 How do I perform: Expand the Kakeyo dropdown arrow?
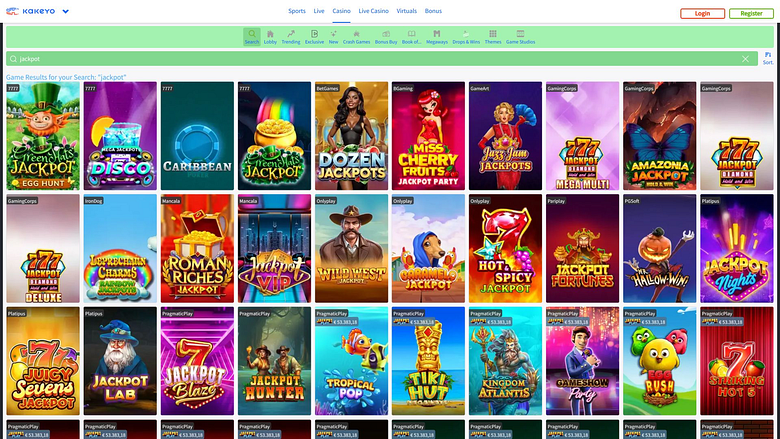[x=65, y=11]
